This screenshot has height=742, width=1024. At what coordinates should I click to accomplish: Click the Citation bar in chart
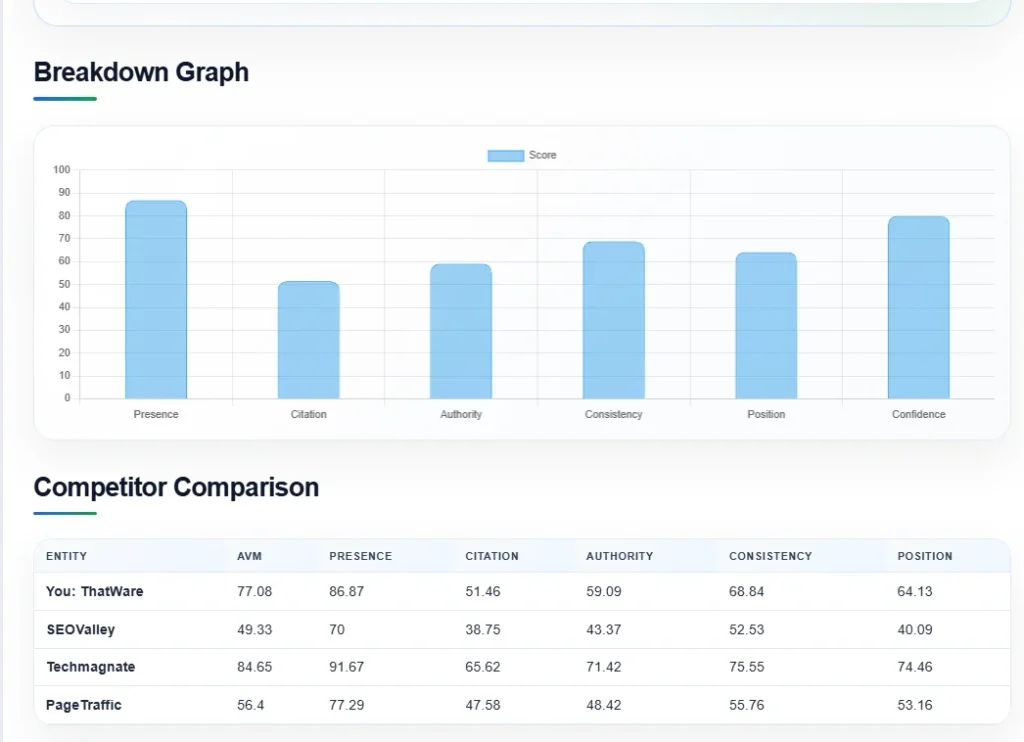308,340
